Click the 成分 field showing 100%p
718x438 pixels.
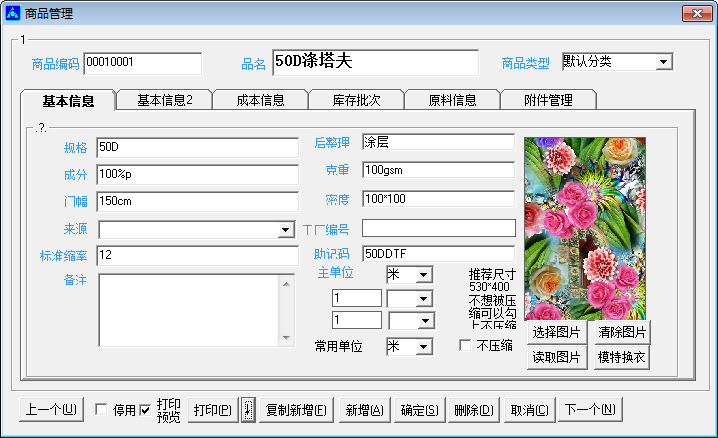[x=198, y=174]
